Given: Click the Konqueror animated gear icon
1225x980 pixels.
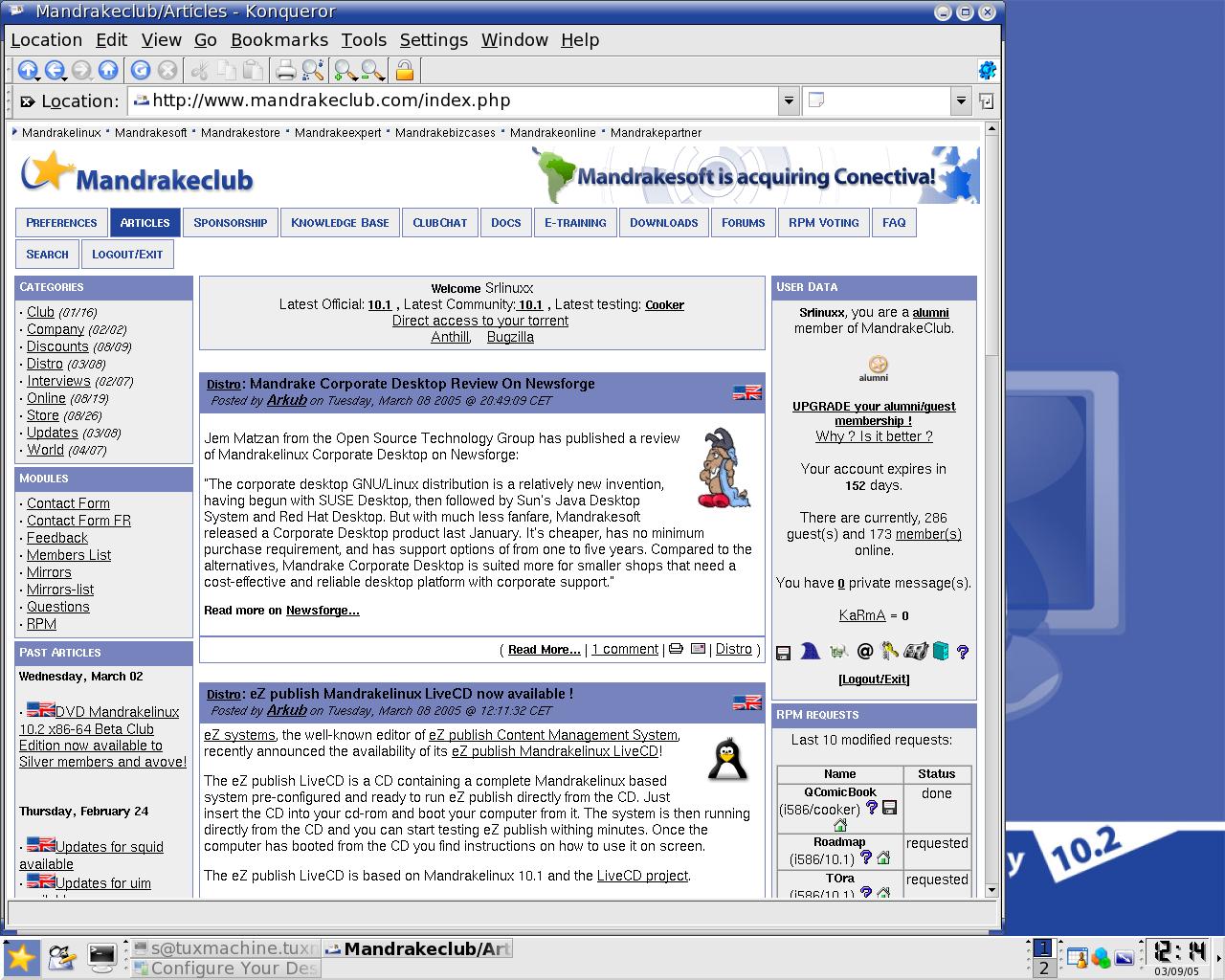Looking at the screenshot, I should coord(987,70).
